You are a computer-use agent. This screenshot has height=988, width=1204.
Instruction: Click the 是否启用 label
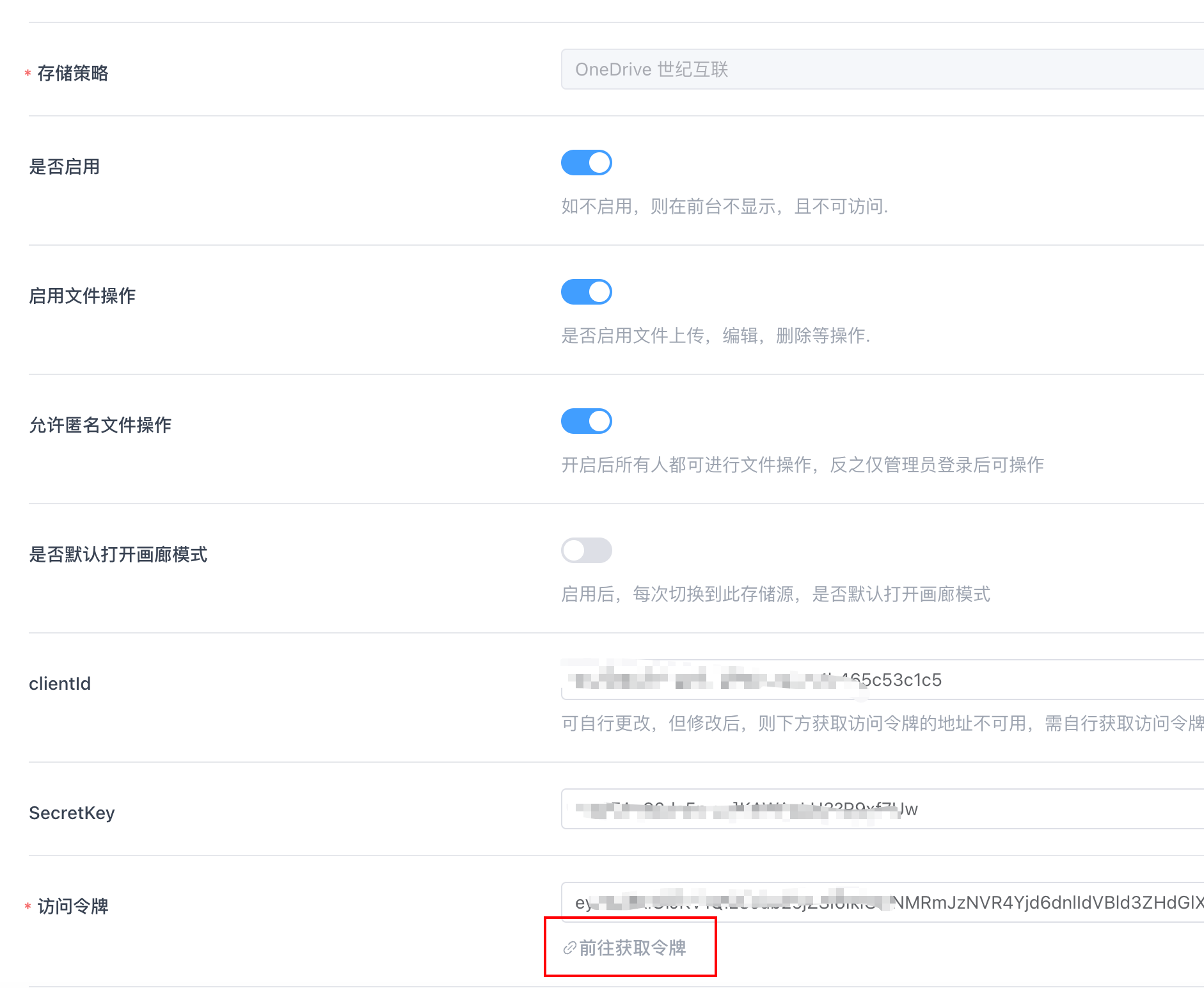click(65, 166)
